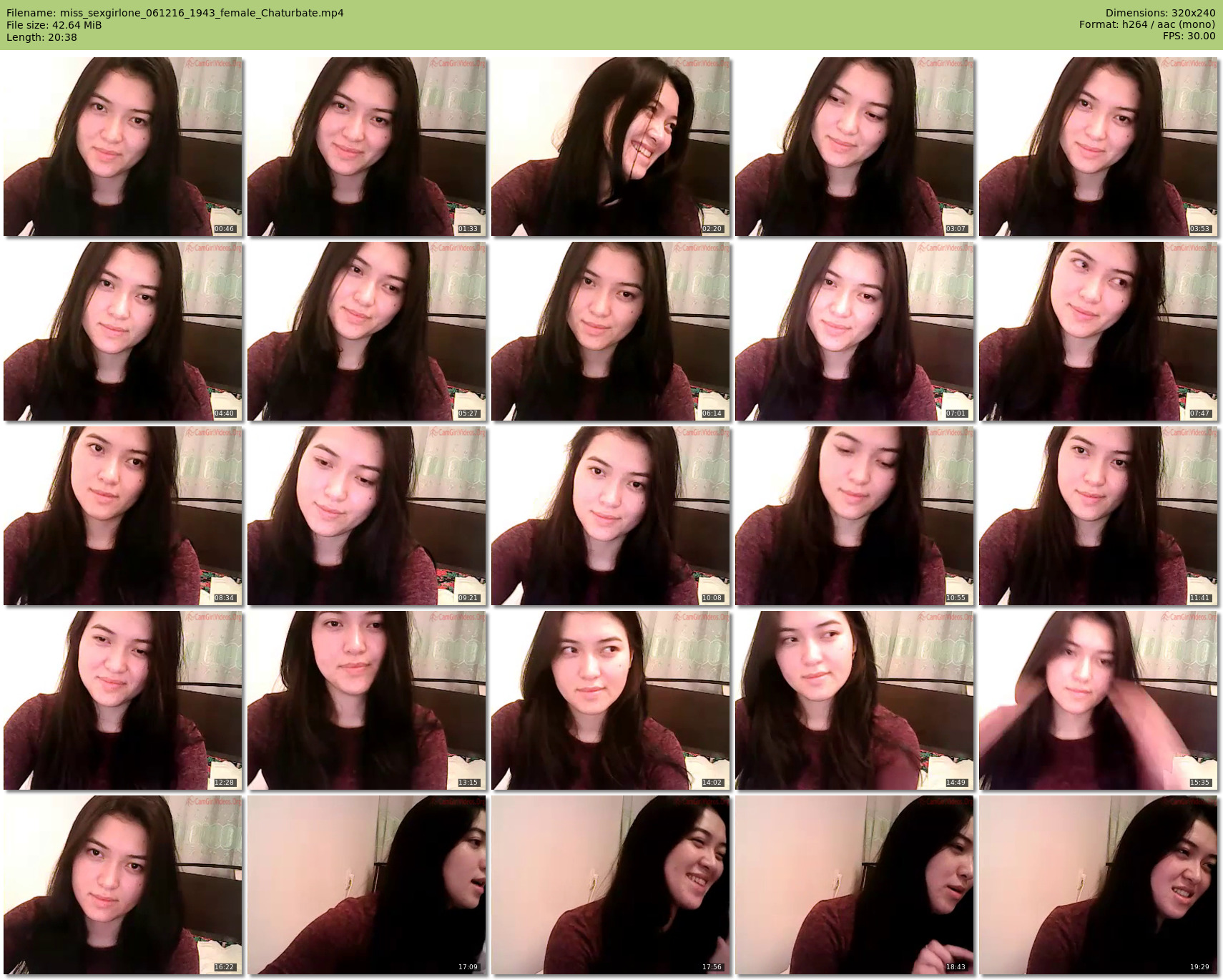This screenshot has width=1223, height=980.
Task: Open the thumbnail at 10:08
Action: [x=611, y=516]
